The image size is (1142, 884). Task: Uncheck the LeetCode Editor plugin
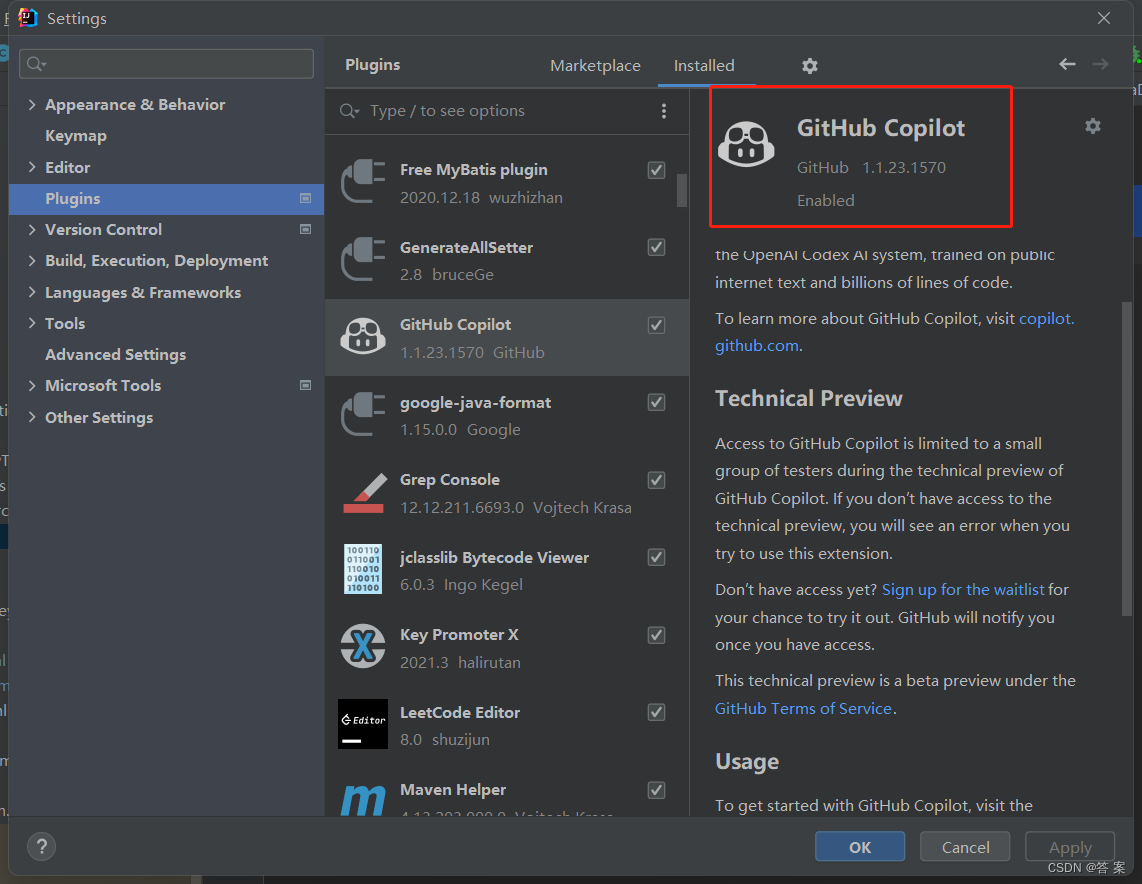656,712
